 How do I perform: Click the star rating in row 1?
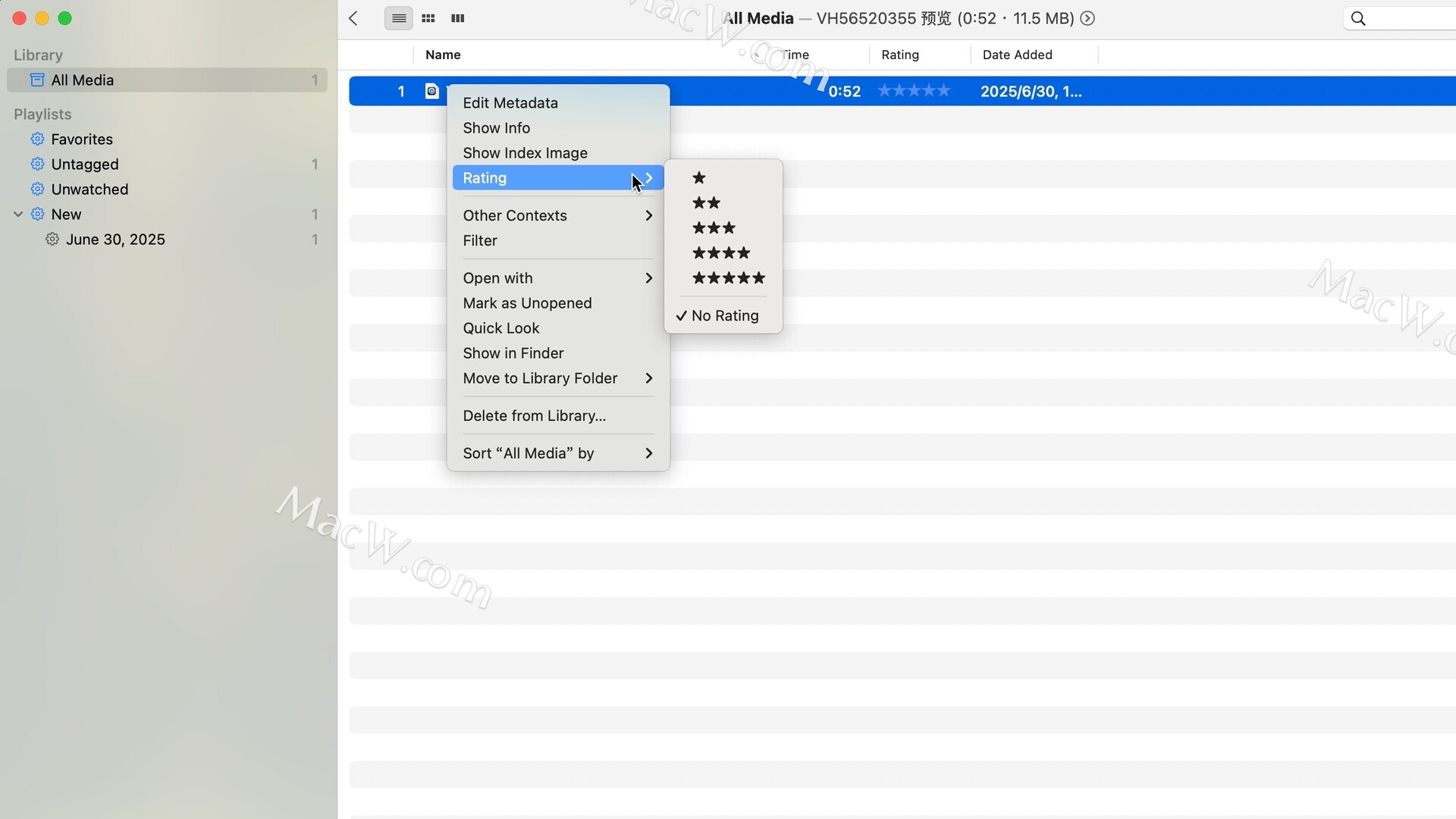[x=914, y=91]
